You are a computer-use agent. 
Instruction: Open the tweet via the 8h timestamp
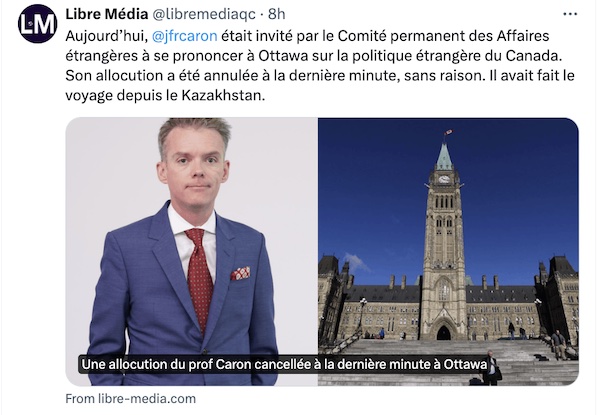(277, 14)
